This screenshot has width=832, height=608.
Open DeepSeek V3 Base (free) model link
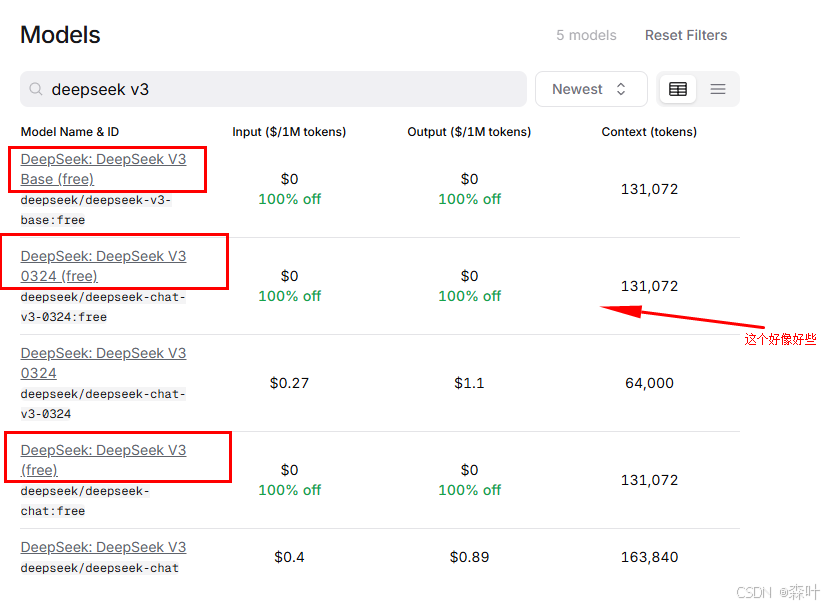click(x=103, y=169)
